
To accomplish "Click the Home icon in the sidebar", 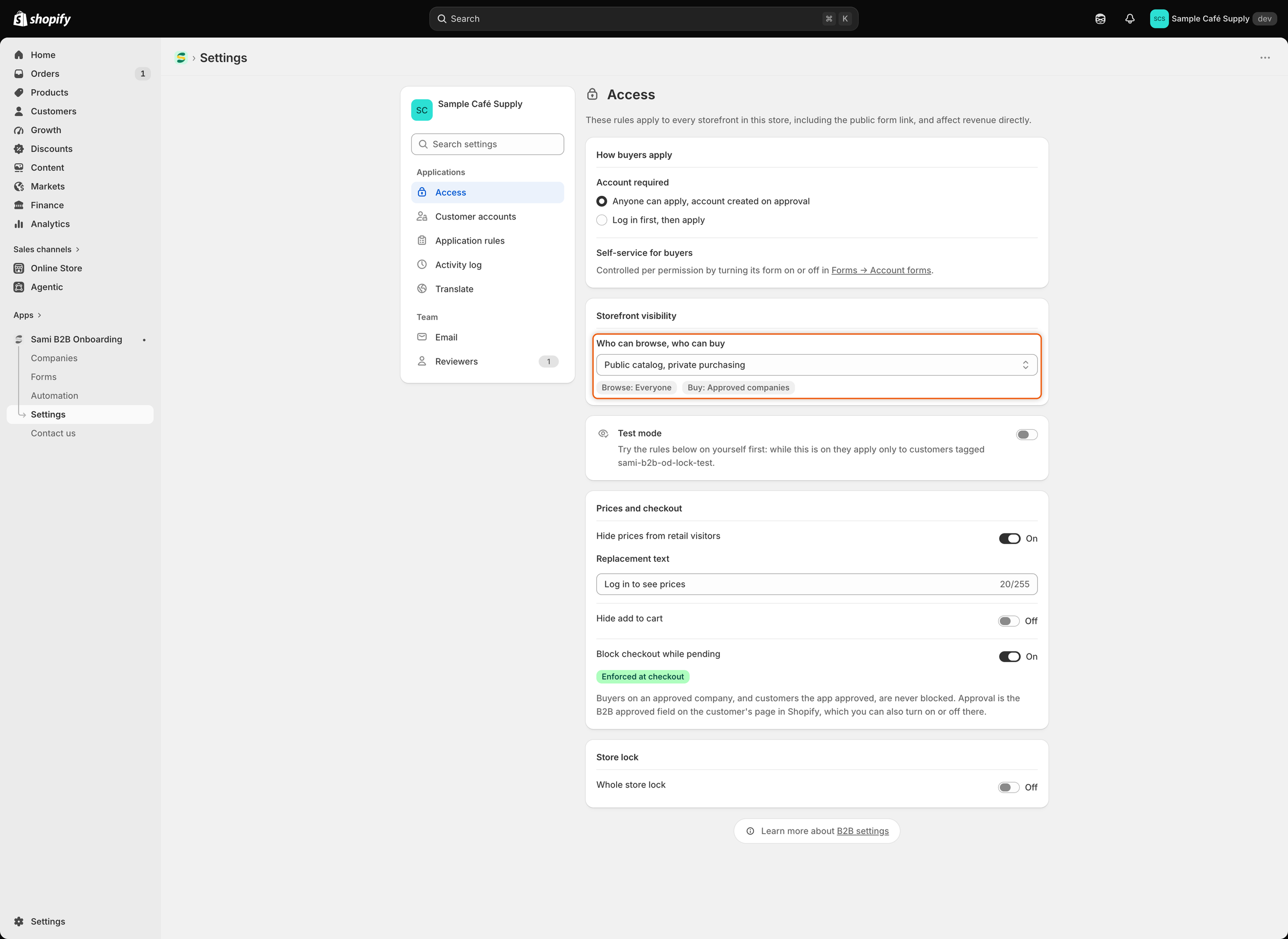I will tap(19, 55).
